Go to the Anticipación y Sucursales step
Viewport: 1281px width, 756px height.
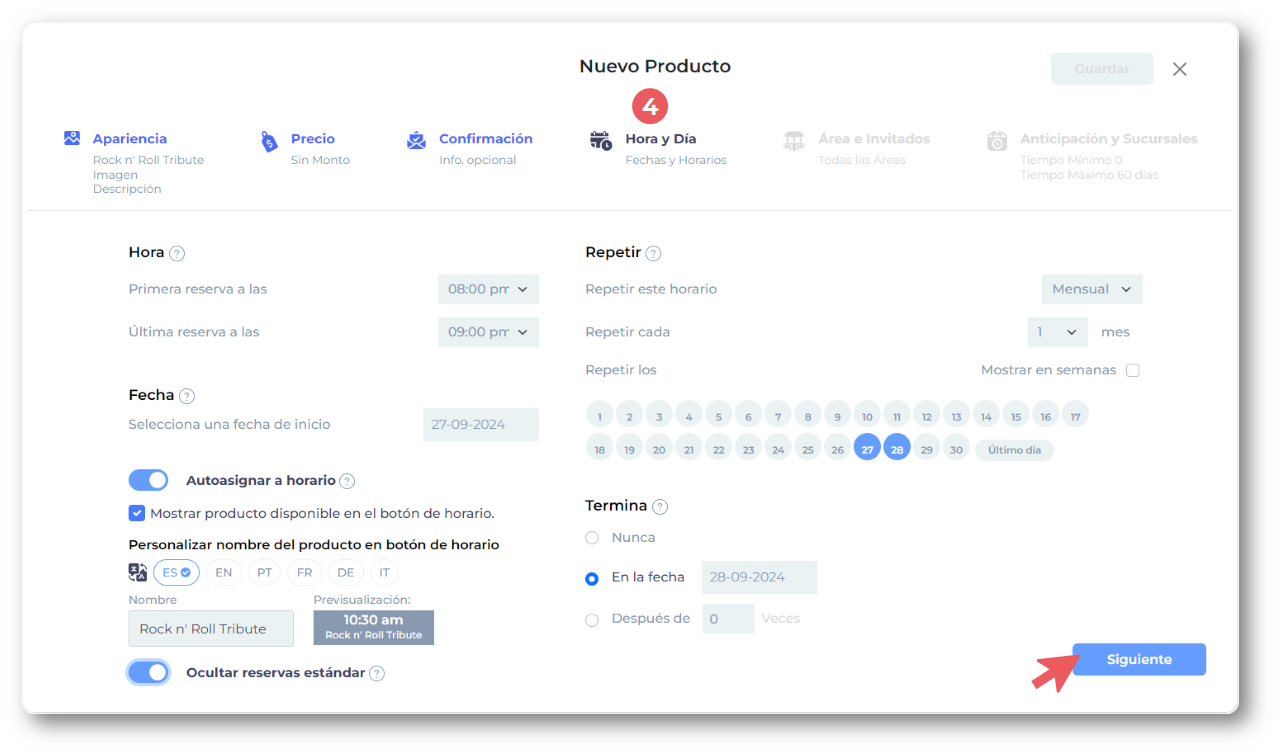[x=1109, y=139]
